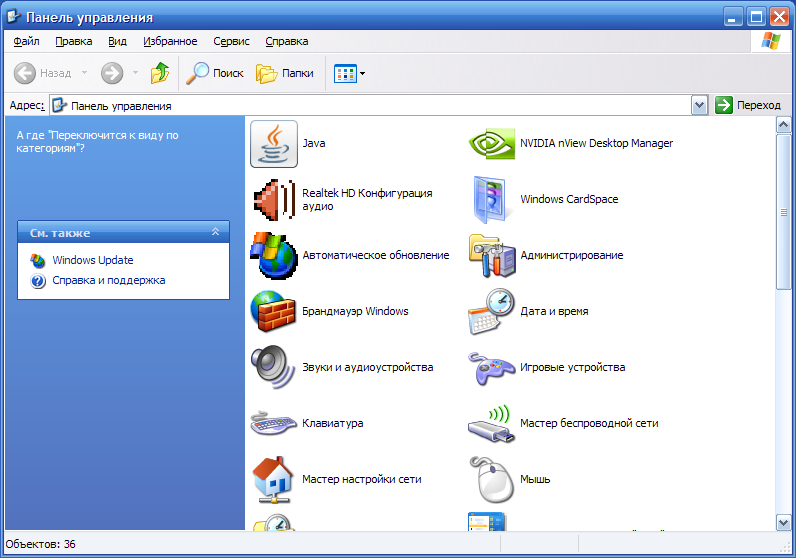Open the Forward history dropdown arrow
Screen dimensions: 796x558
pos(135,73)
